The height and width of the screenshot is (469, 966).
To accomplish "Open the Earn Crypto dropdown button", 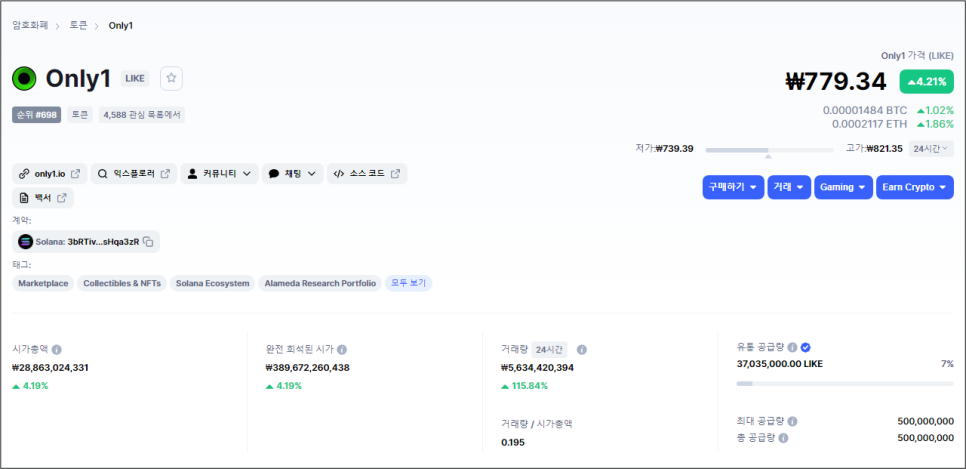I will click(915, 187).
